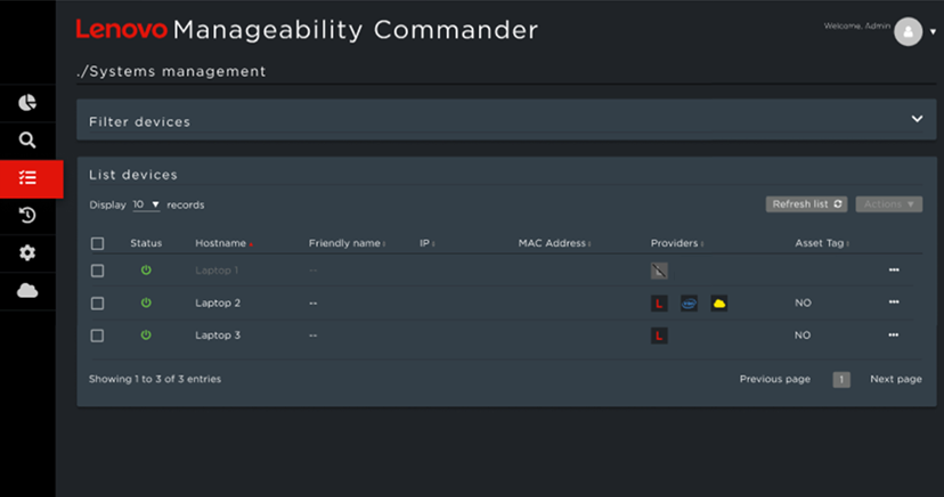Click the yellow cloud provider icon for Laptop 2
This screenshot has height=497, width=944.
pos(719,303)
